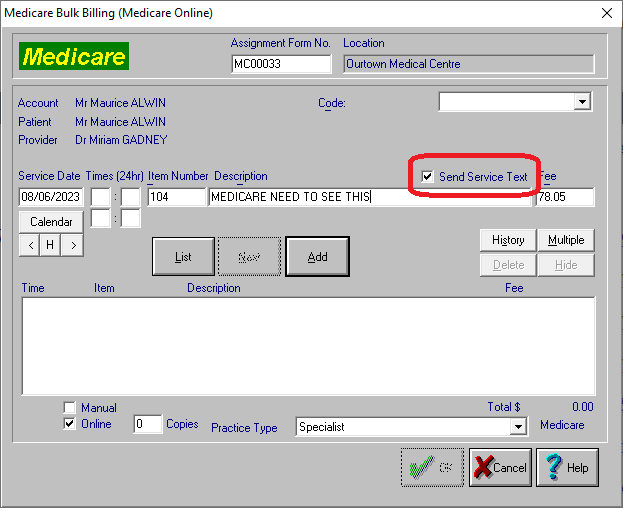Screen dimensions: 623x508
Task: Open Help with the question mark button
Action: click(567, 467)
